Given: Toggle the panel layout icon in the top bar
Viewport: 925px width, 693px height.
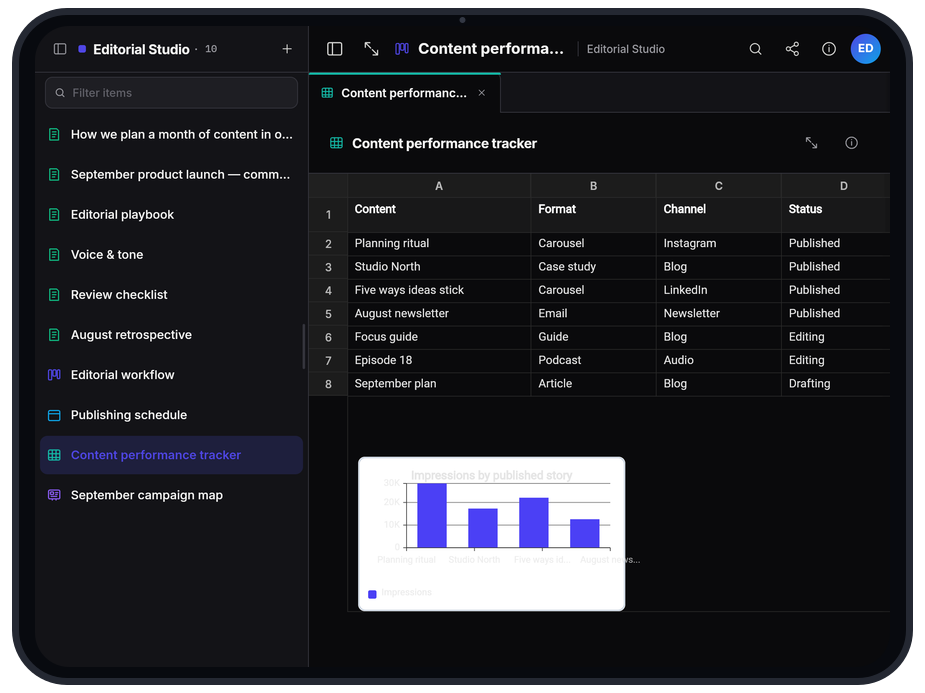Looking at the screenshot, I should click(334, 49).
